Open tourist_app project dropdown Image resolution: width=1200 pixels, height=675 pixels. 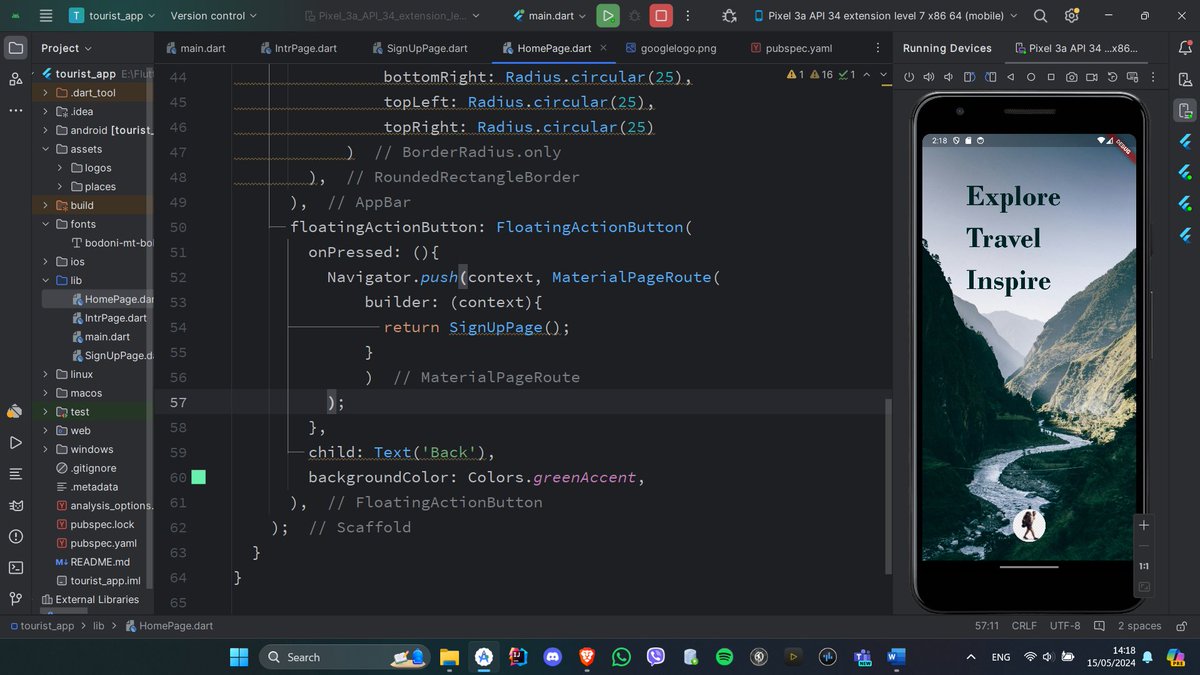tap(110, 15)
